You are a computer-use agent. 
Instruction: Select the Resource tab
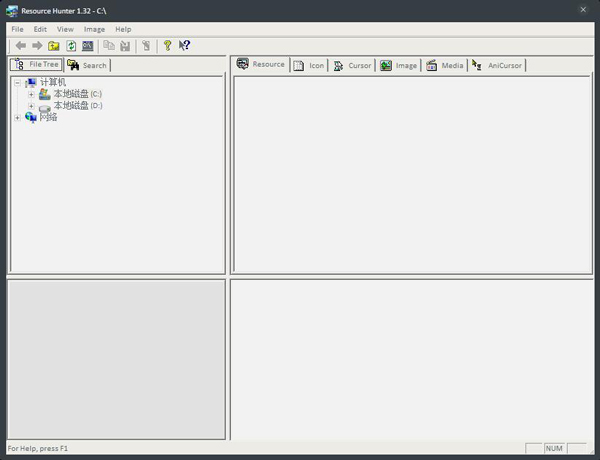click(x=261, y=64)
